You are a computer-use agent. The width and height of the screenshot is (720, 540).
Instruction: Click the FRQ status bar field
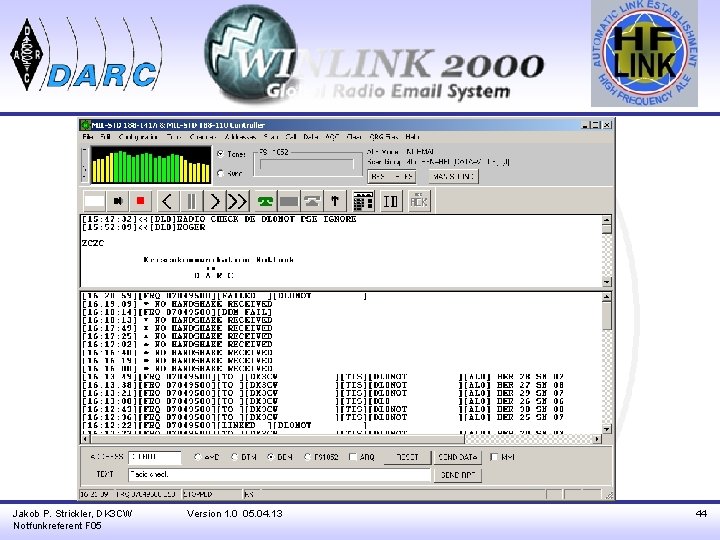point(147,495)
